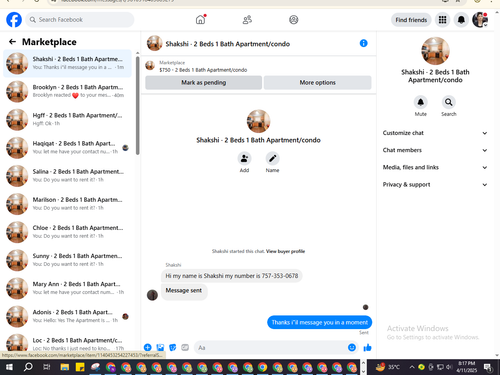Attach a photo file icon
This screenshot has height=375, width=500.
point(160,347)
